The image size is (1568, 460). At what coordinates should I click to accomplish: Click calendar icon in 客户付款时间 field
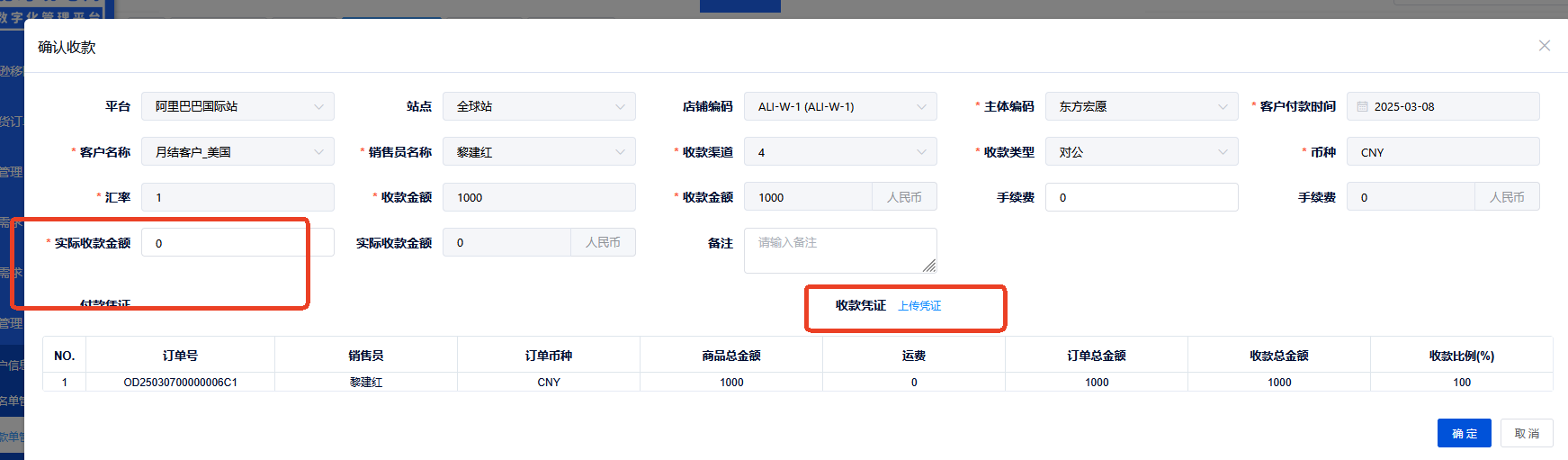click(x=1362, y=106)
